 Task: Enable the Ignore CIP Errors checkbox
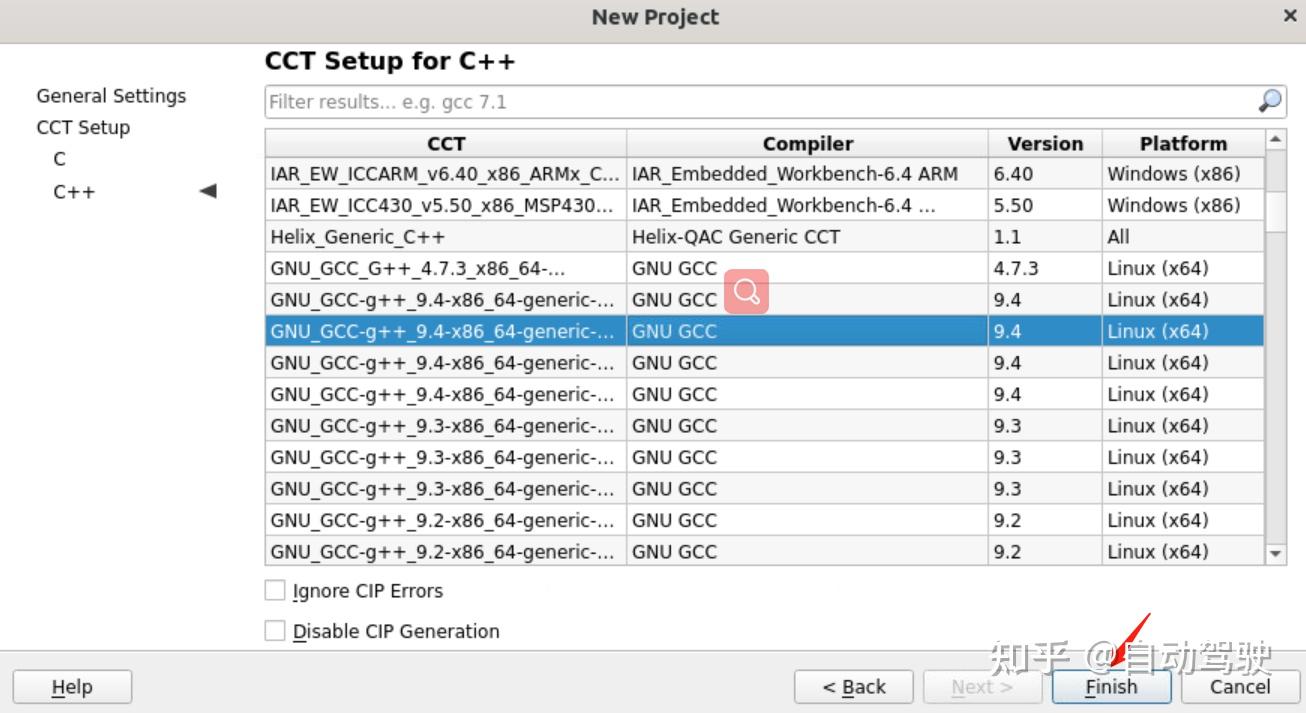click(275, 591)
